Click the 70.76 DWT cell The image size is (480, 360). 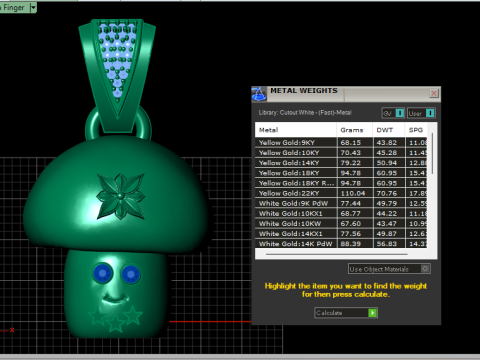tap(388, 193)
